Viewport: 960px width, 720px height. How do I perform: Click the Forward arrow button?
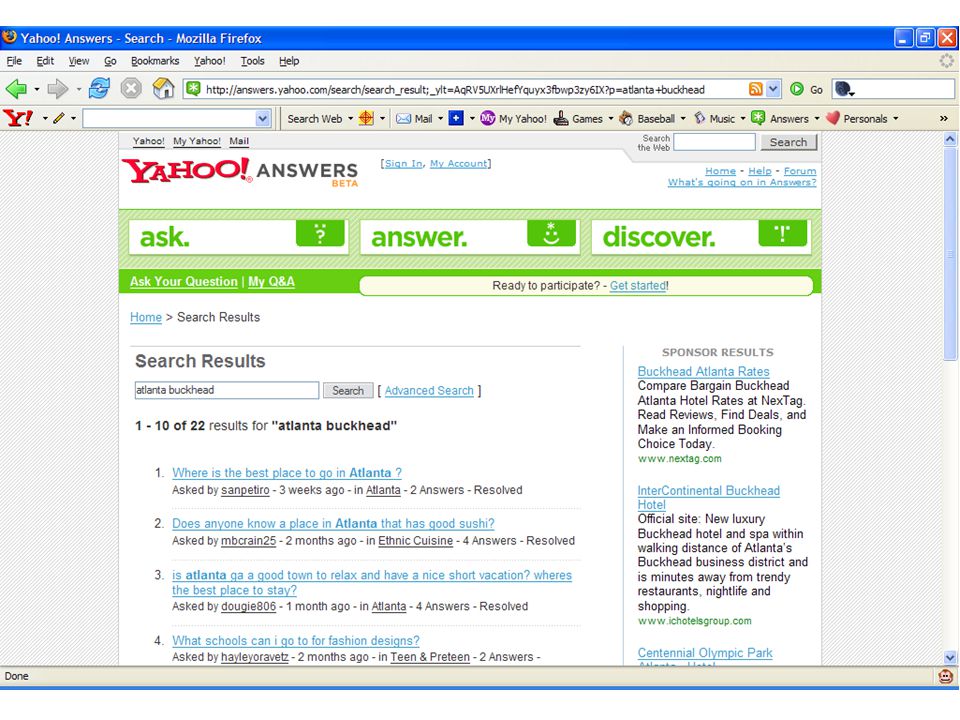click(x=58, y=89)
